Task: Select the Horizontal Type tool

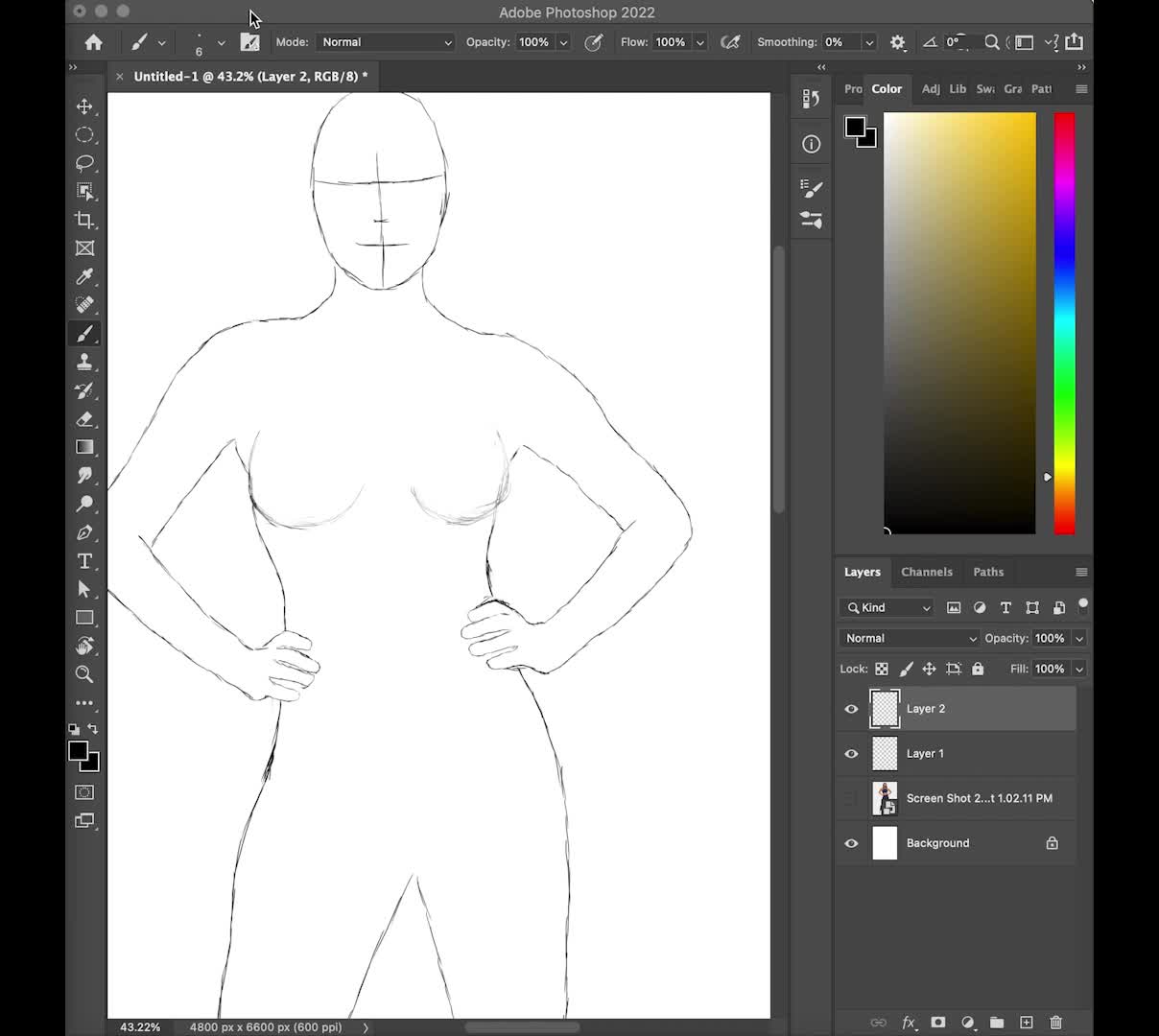Action: pos(84,561)
